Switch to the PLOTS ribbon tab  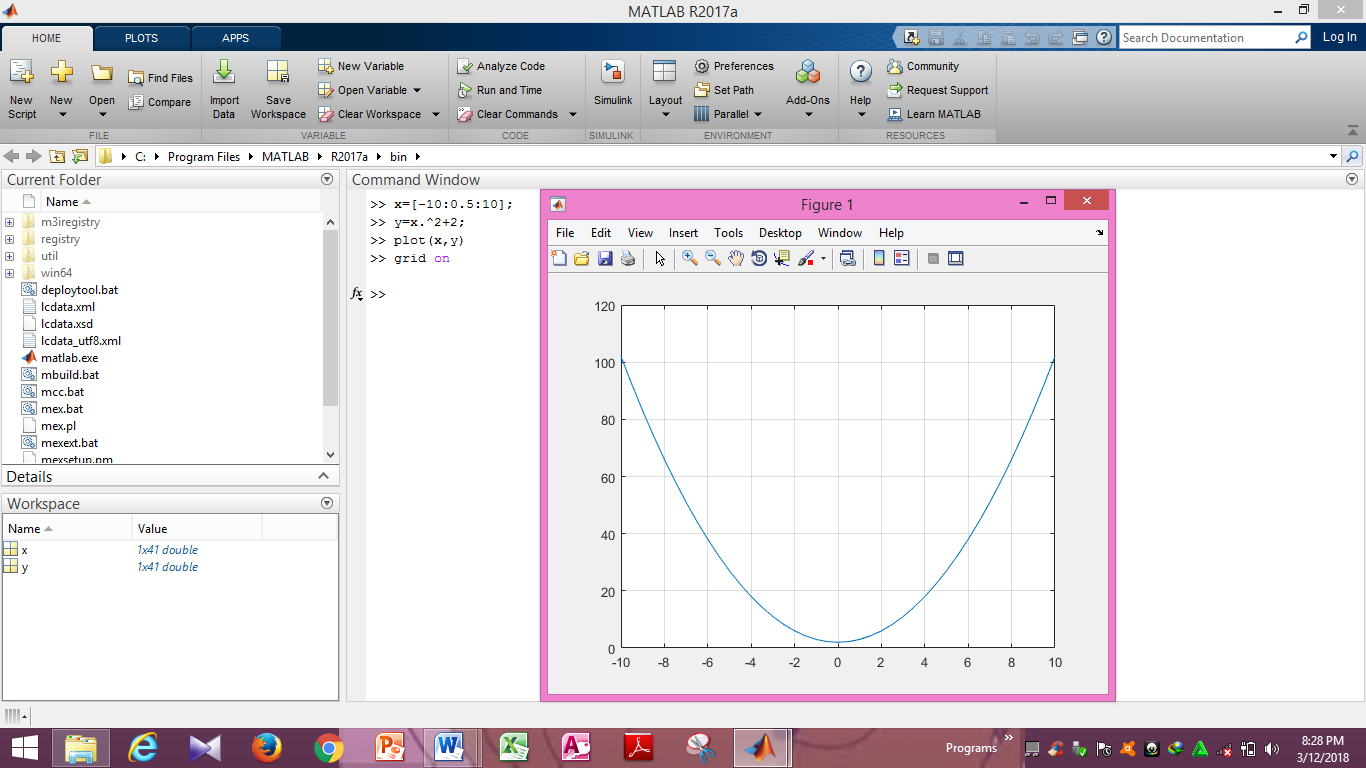point(141,37)
